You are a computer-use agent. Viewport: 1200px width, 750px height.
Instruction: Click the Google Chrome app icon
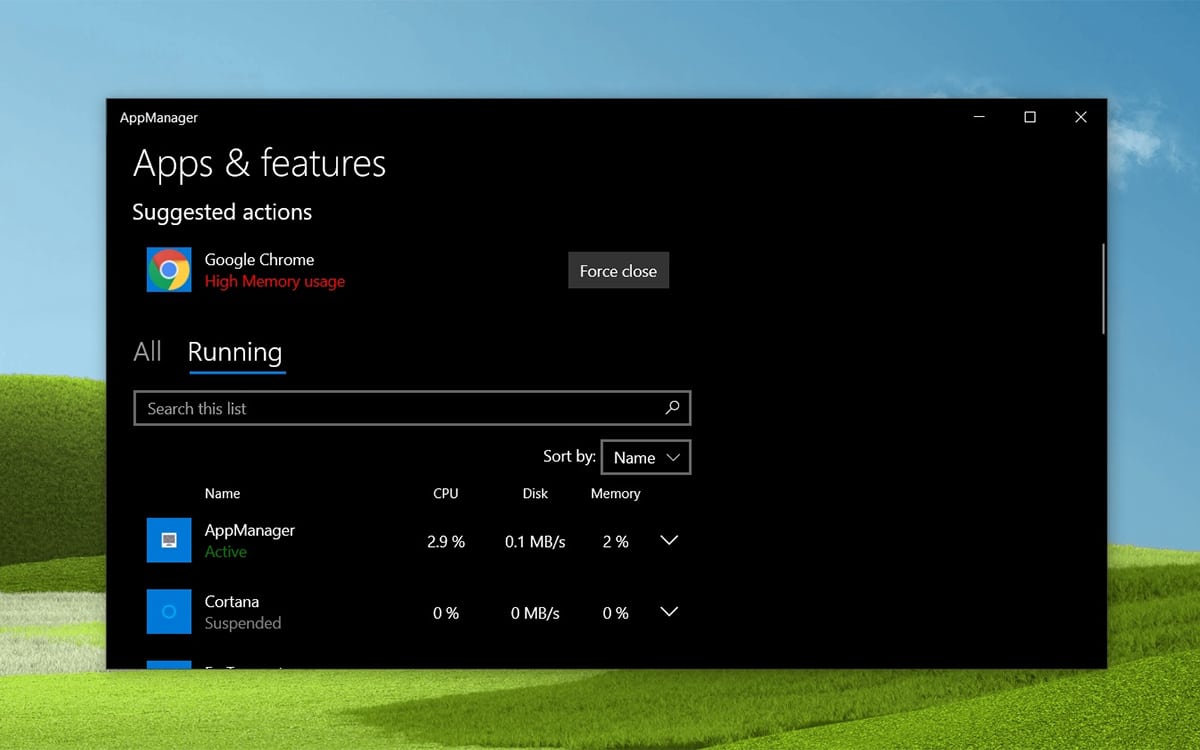tap(169, 270)
